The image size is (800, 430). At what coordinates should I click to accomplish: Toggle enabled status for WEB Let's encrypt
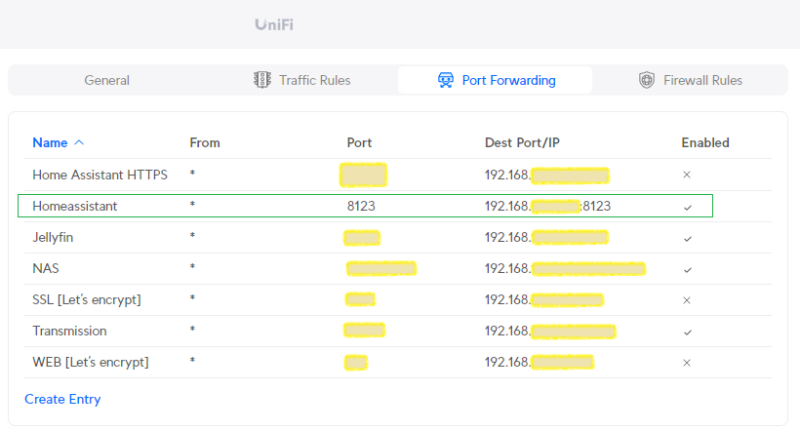point(687,363)
